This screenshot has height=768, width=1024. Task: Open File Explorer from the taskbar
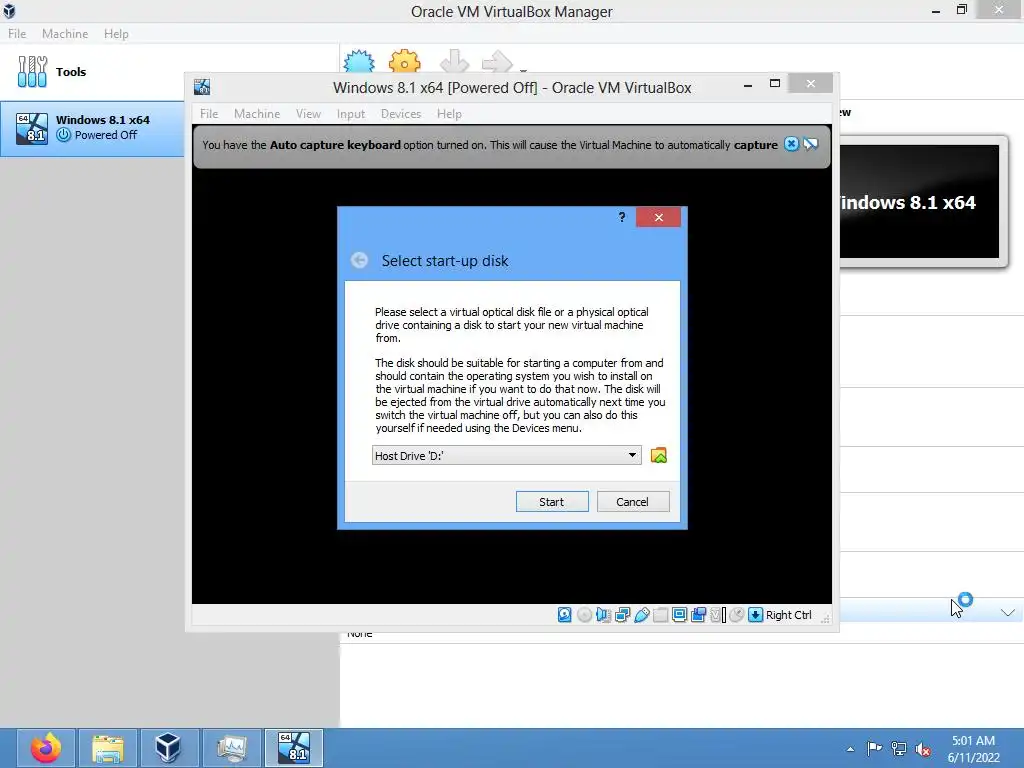[x=108, y=748]
